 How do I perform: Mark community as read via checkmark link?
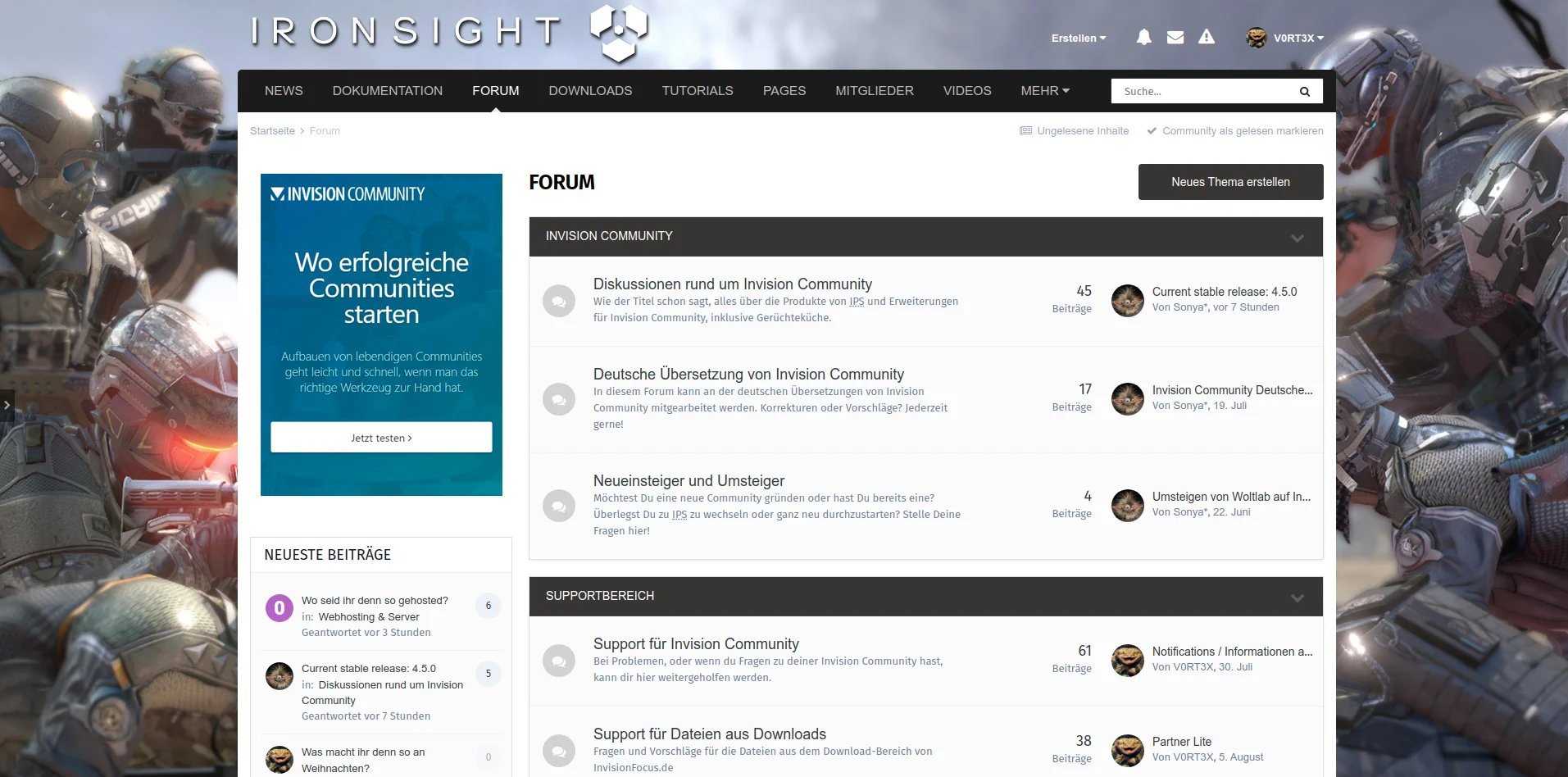(1234, 131)
